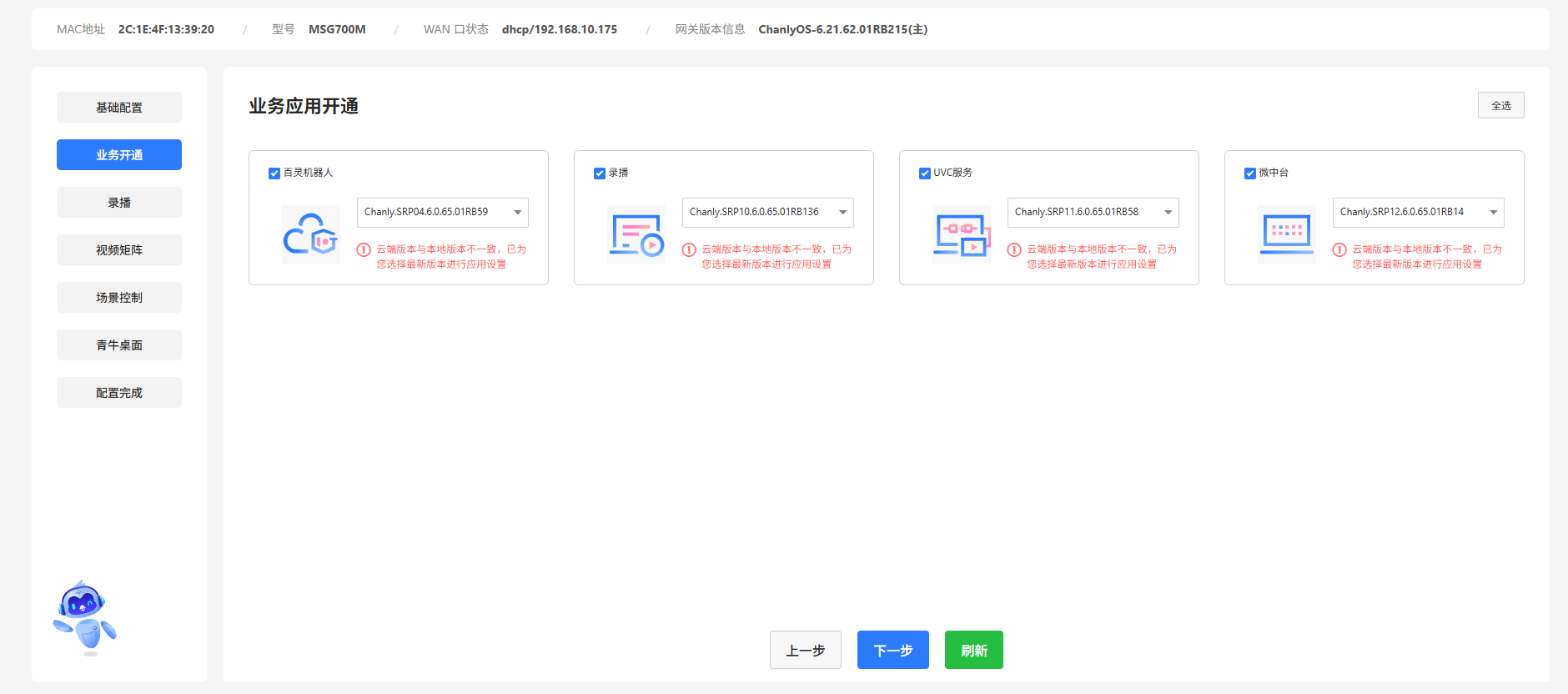Open the Chanly.SRP12 version dropdown
This screenshot has width=1568, height=694.
[1418, 213]
